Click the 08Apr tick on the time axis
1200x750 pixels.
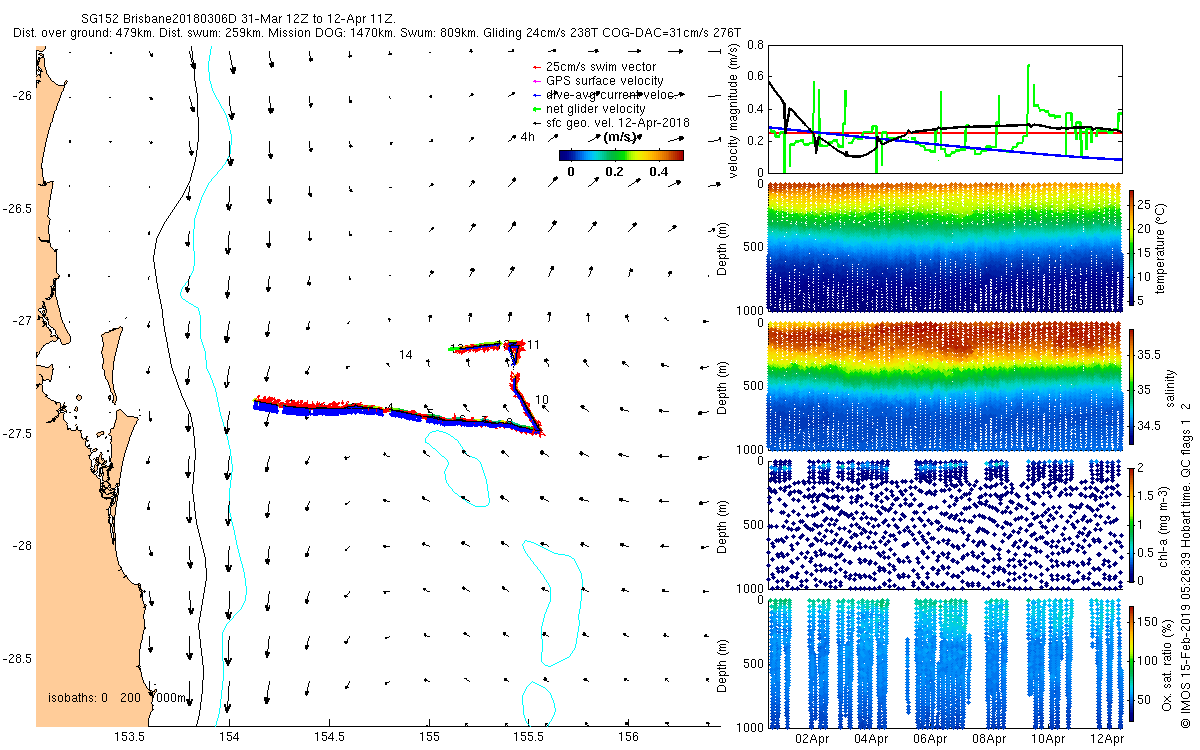[x=989, y=739]
